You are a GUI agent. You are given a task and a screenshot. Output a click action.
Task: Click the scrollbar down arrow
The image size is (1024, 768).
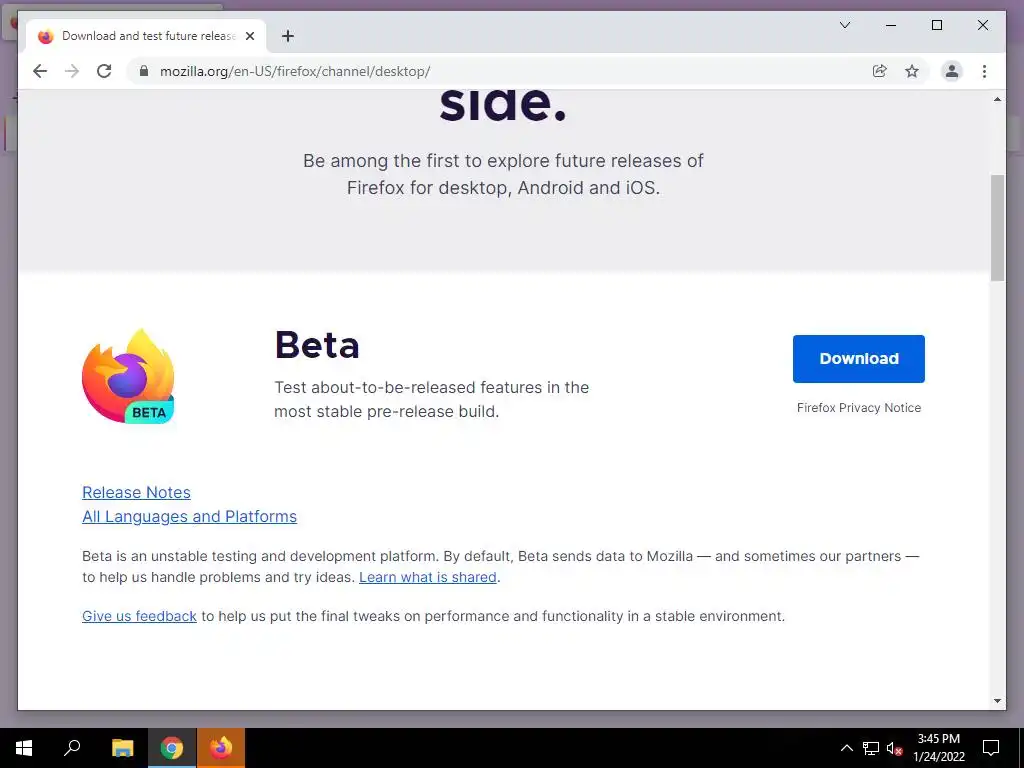pos(997,701)
